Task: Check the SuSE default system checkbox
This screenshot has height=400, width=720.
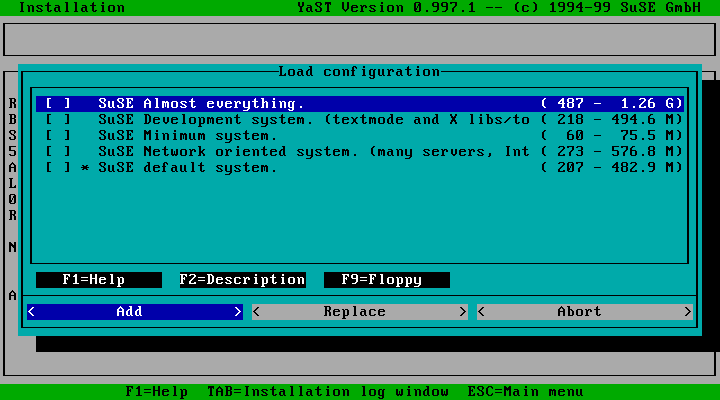Action: pyautogui.click(x=58, y=168)
